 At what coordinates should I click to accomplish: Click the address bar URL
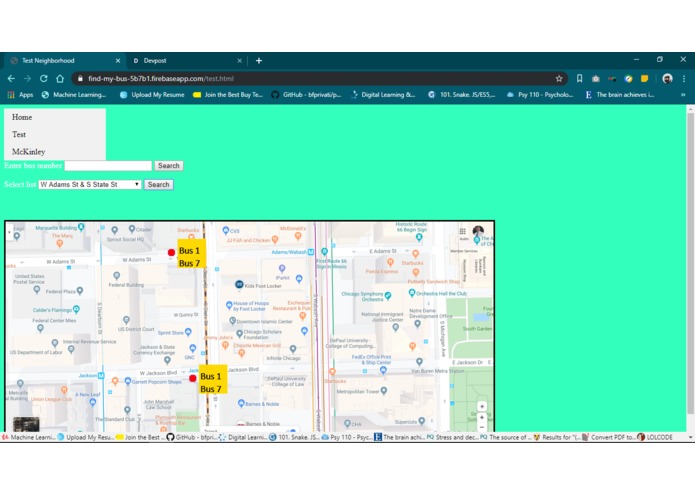coord(160,78)
